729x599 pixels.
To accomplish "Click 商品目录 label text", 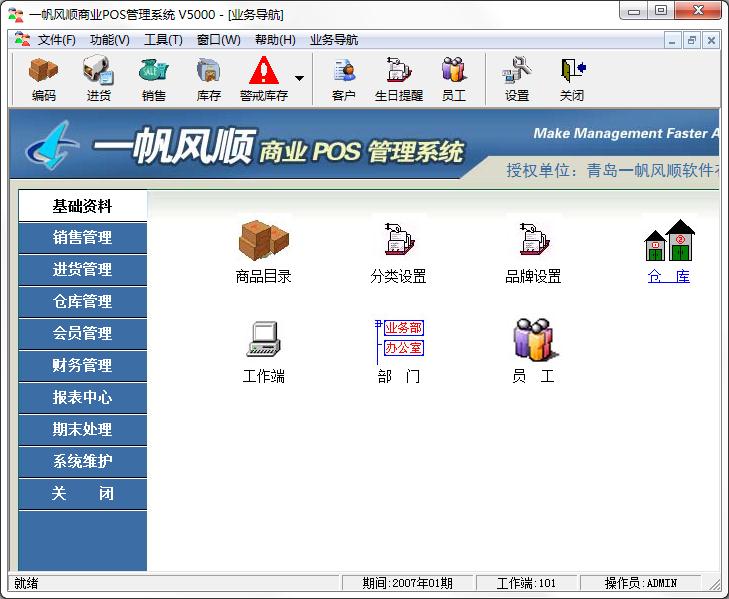I will click(263, 276).
